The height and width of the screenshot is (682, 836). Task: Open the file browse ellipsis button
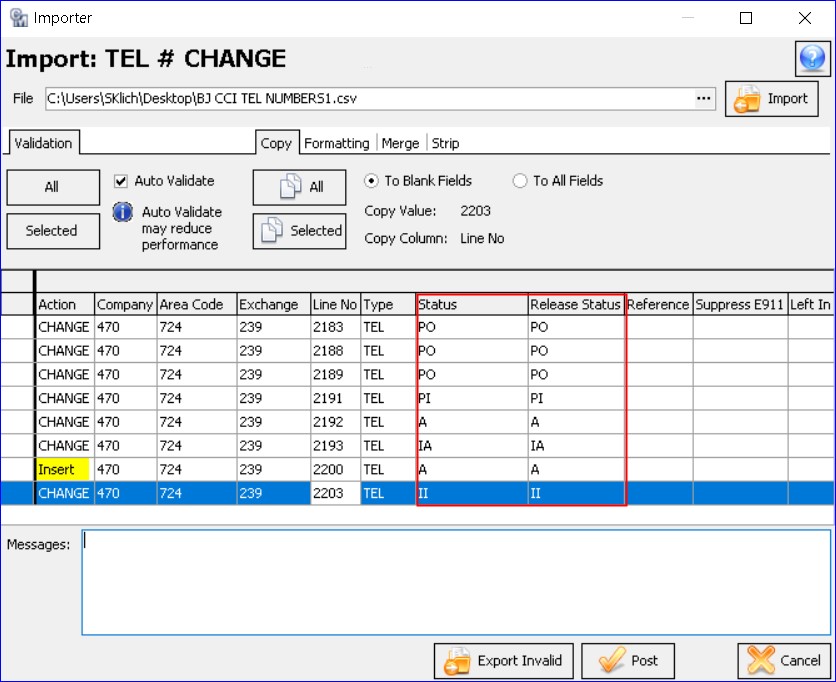tap(704, 98)
